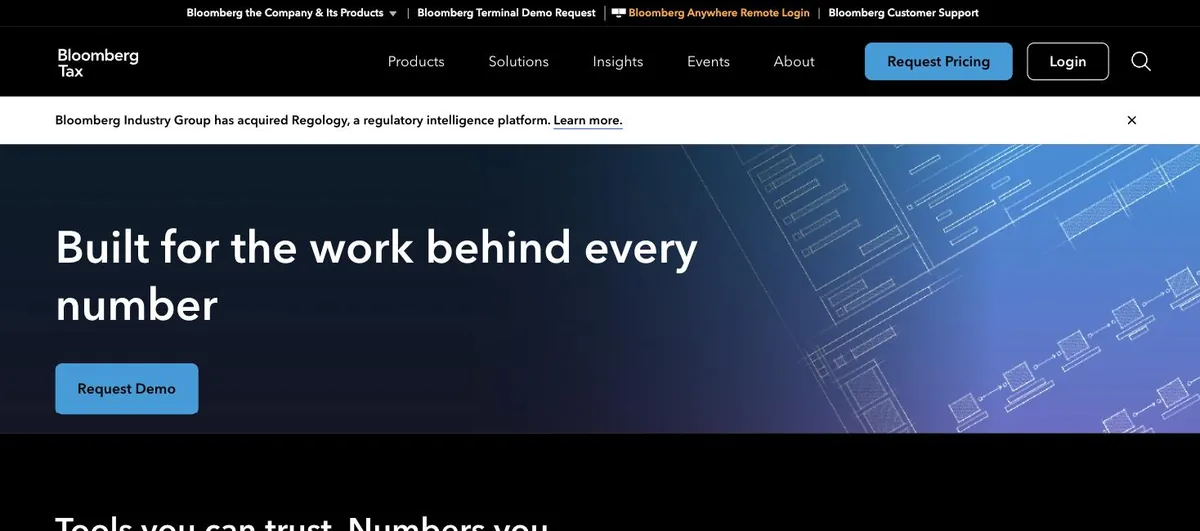
Task: Click the Login button
Action: 1068,62
